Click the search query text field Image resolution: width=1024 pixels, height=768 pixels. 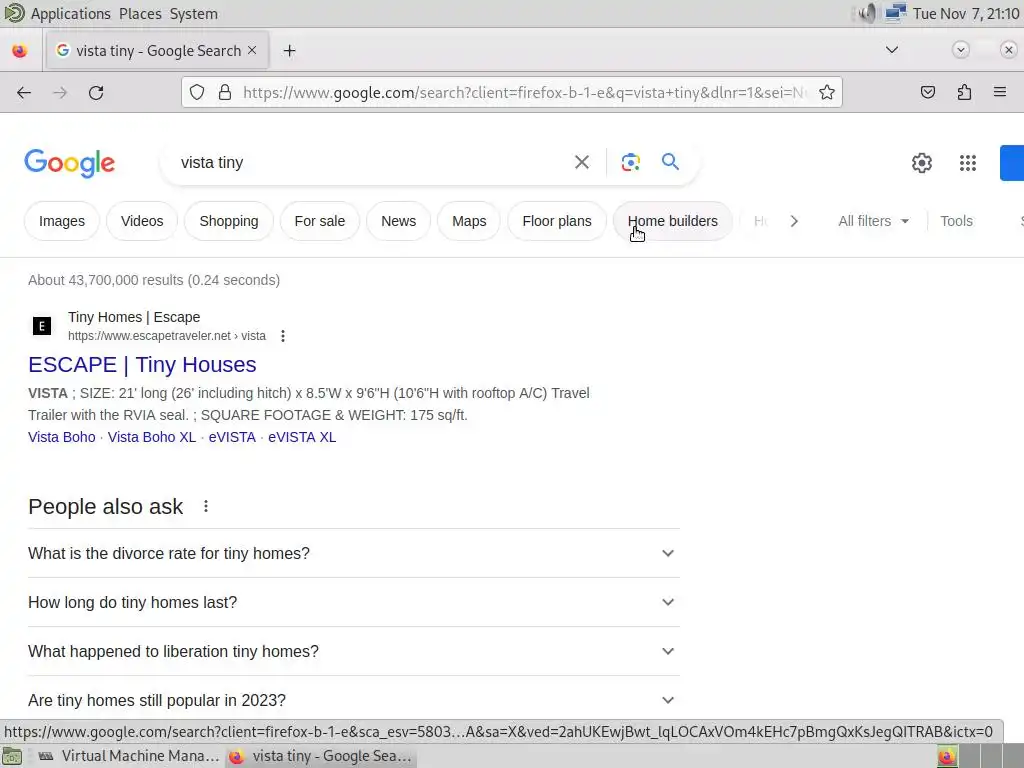[x=372, y=163]
